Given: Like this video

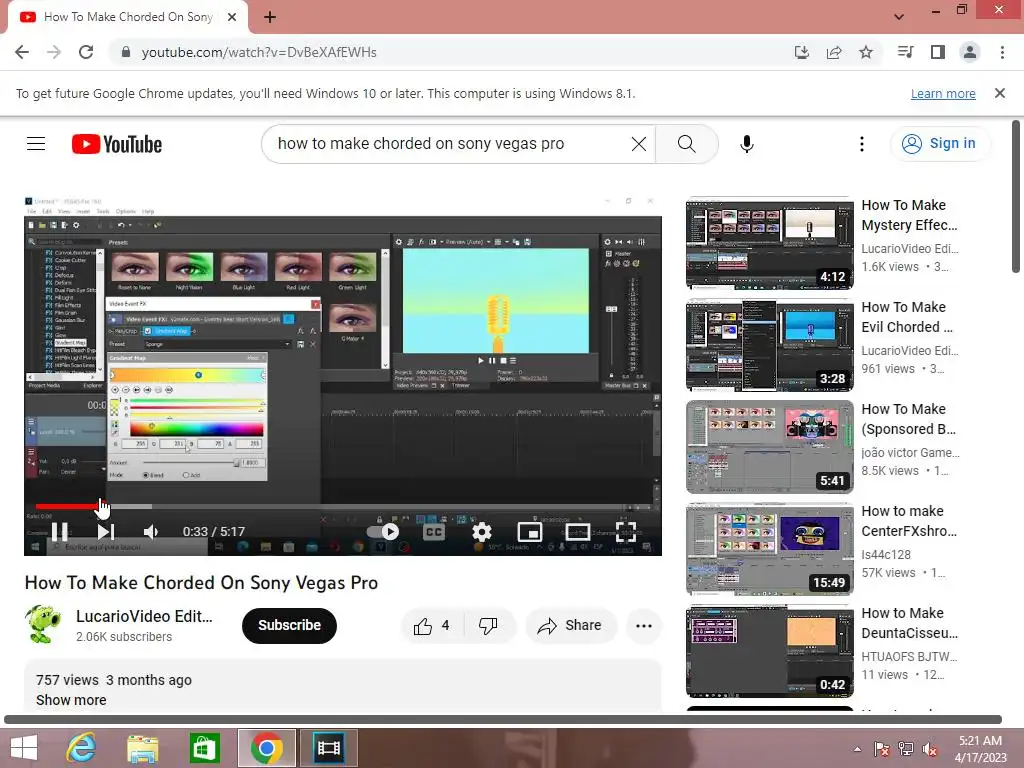Looking at the screenshot, I should point(432,626).
